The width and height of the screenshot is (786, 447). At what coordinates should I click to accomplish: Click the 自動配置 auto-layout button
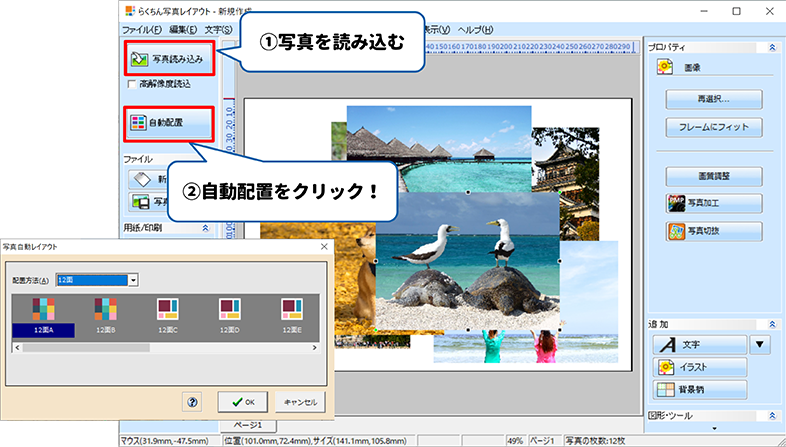click(167, 125)
